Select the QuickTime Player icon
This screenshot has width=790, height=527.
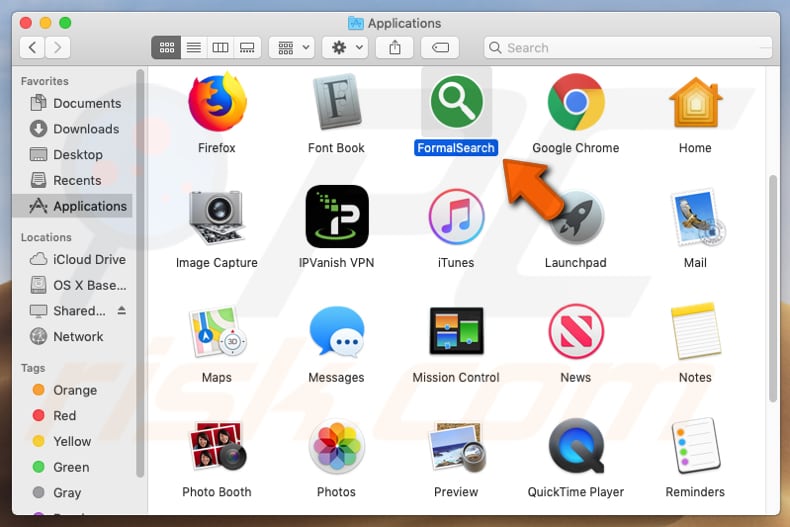576,446
